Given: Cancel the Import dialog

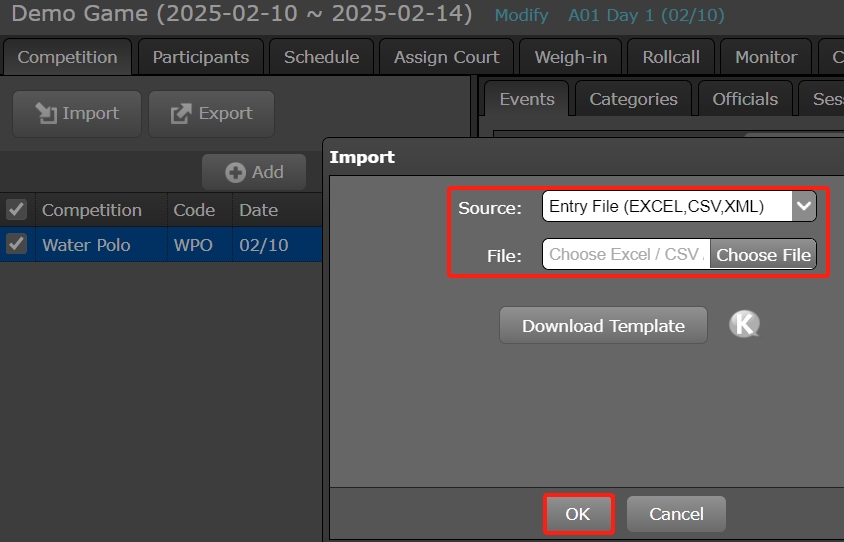Looking at the screenshot, I should 676,514.
